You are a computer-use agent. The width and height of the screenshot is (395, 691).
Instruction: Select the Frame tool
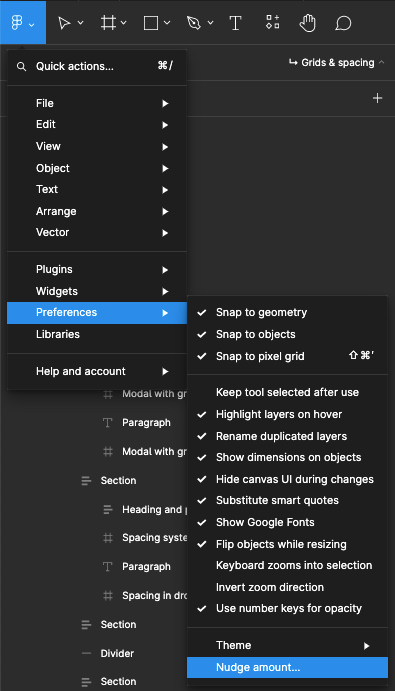[108, 23]
